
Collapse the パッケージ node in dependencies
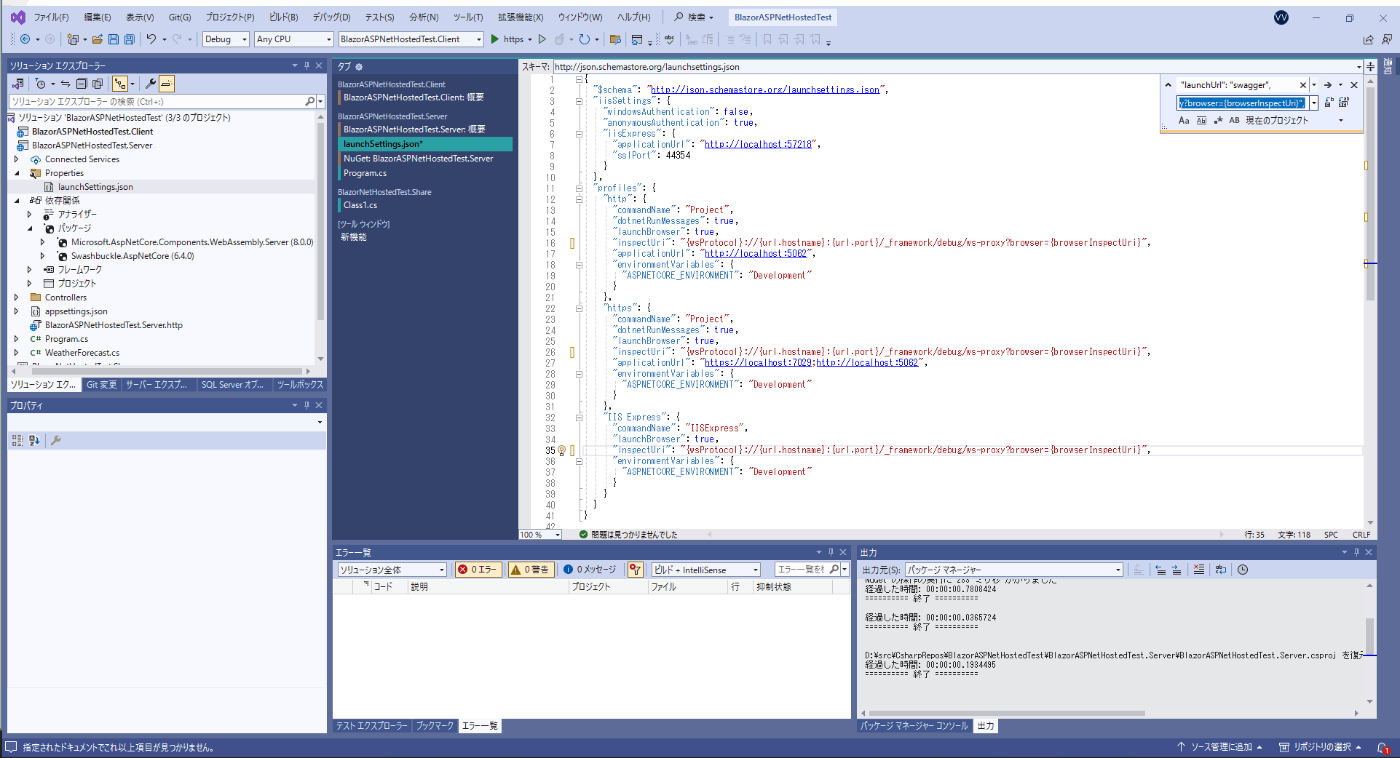coord(30,228)
